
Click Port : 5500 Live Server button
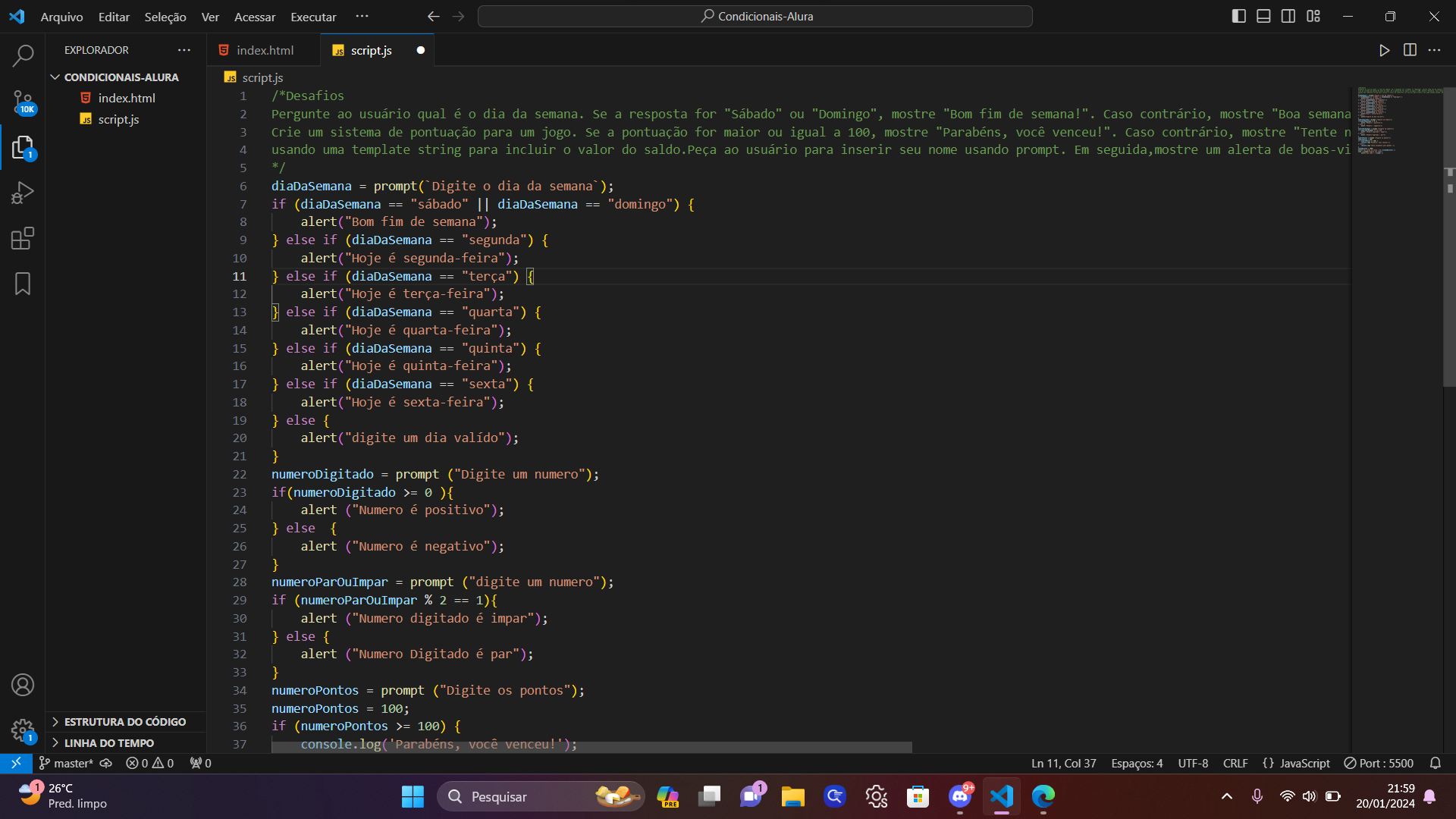click(1379, 763)
